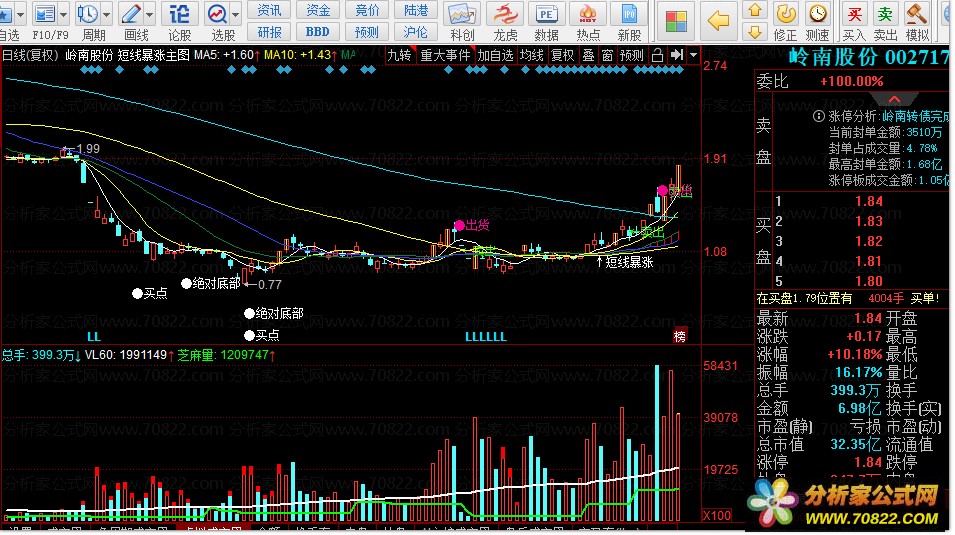Click the X100 volume scale box
The width and height of the screenshot is (955, 535).
[x=717, y=515]
